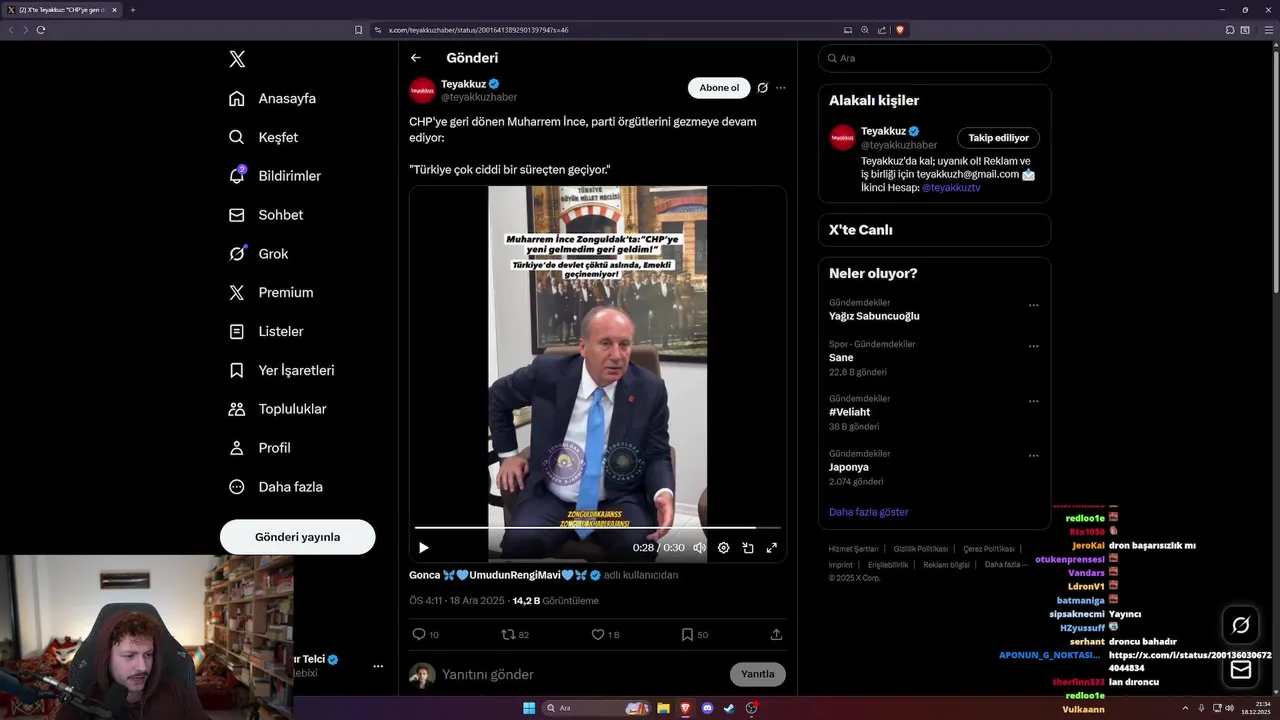Open video playback settings gear
1280x720 pixels.
coord(723,548)
